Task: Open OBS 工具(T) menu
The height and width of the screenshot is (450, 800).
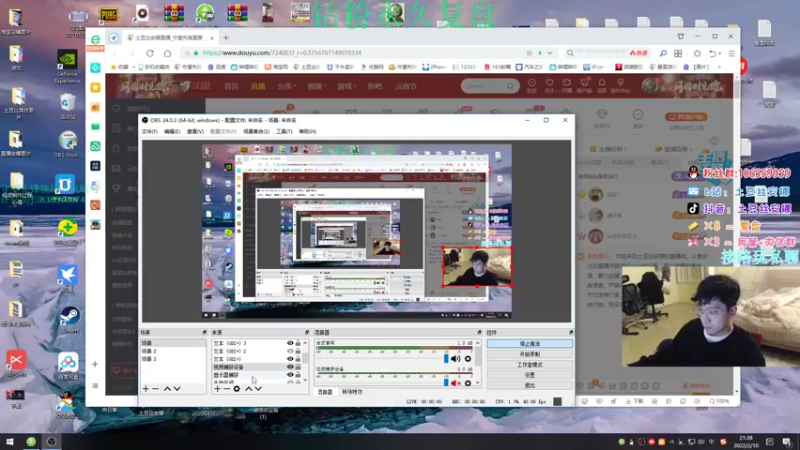Action: click(x=284, y=132)
